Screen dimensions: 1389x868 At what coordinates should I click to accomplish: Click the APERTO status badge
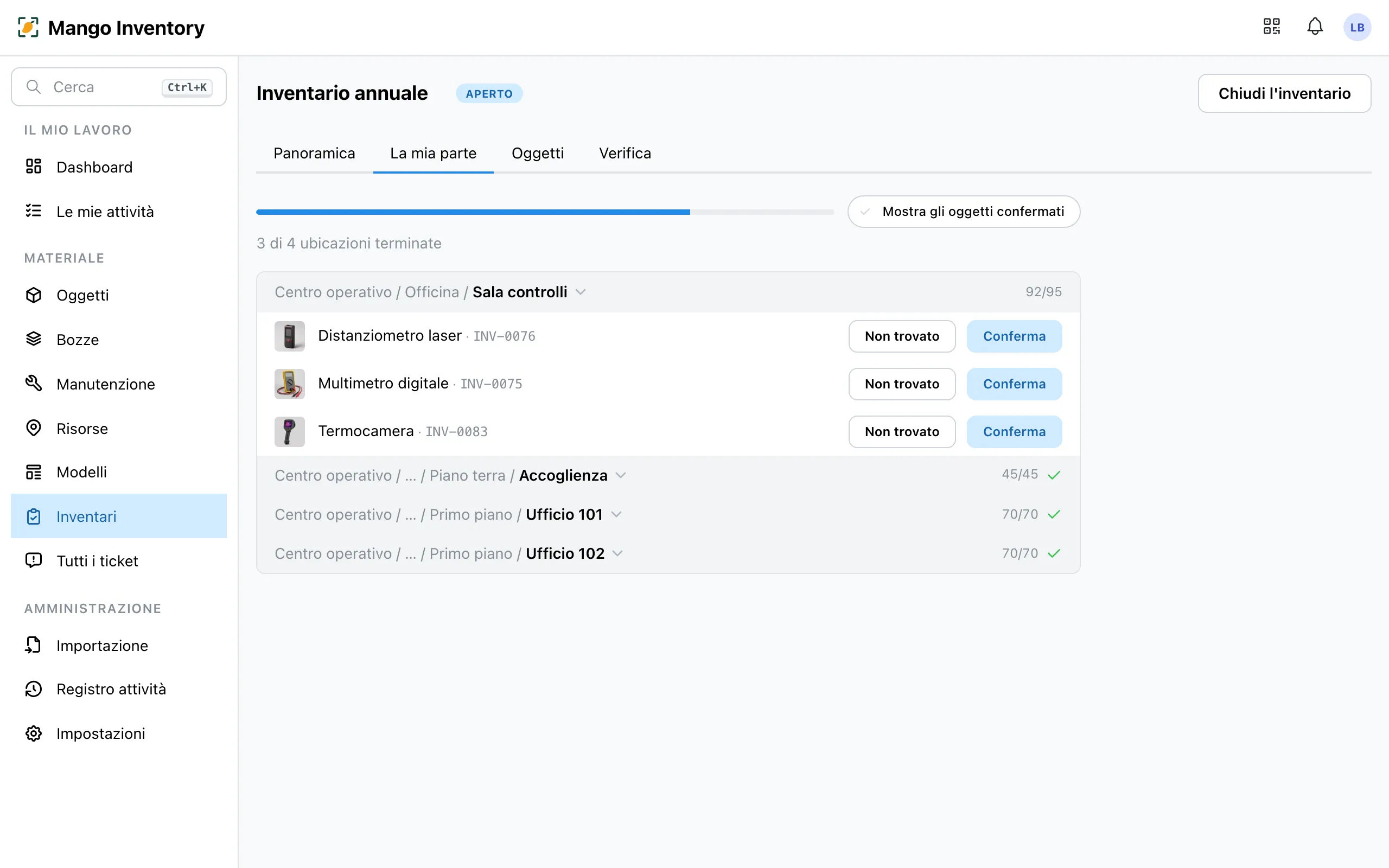489,93
